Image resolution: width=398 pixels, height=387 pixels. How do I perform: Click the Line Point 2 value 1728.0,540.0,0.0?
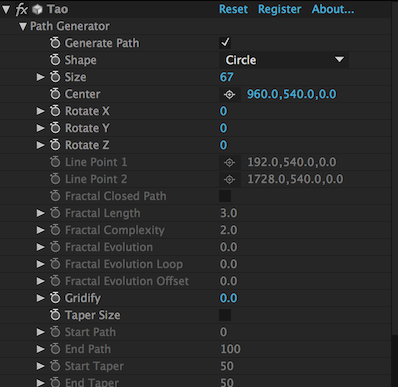tap(295, 179)
